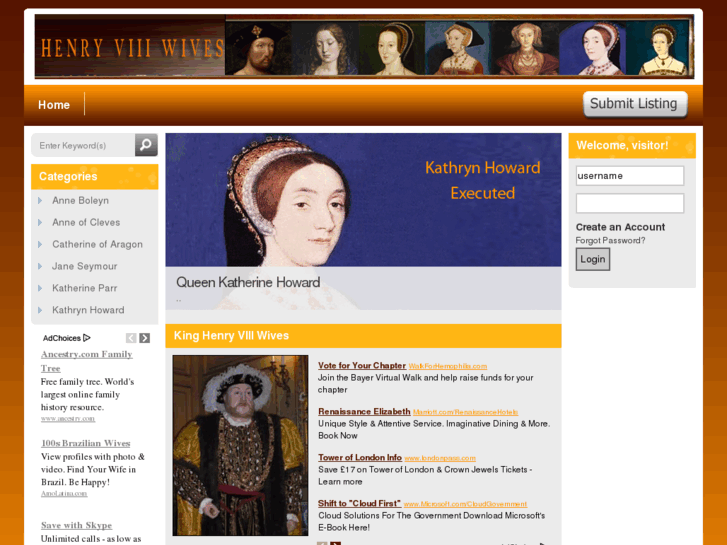The image size is (727, 545).
Task: Click the next ad arrow in sidebar
Action: (x=145, y=338)
